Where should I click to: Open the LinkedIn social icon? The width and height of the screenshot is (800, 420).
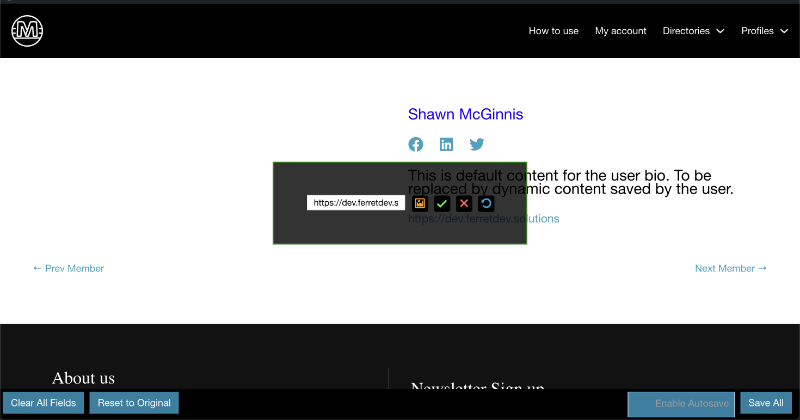(446, 145)
